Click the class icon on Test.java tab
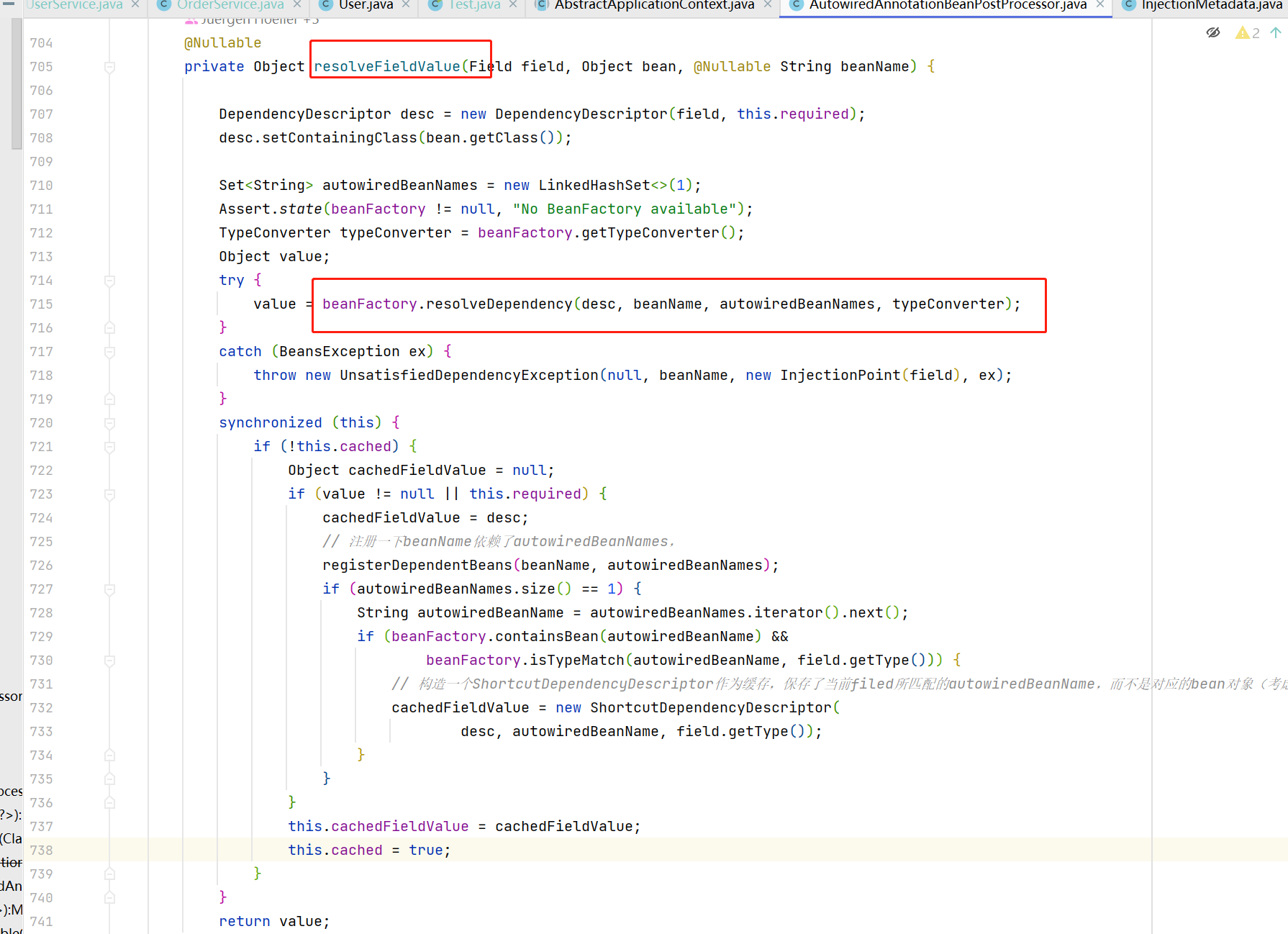This screenshot has height=934, width=1288. click(x=435, y=4)
